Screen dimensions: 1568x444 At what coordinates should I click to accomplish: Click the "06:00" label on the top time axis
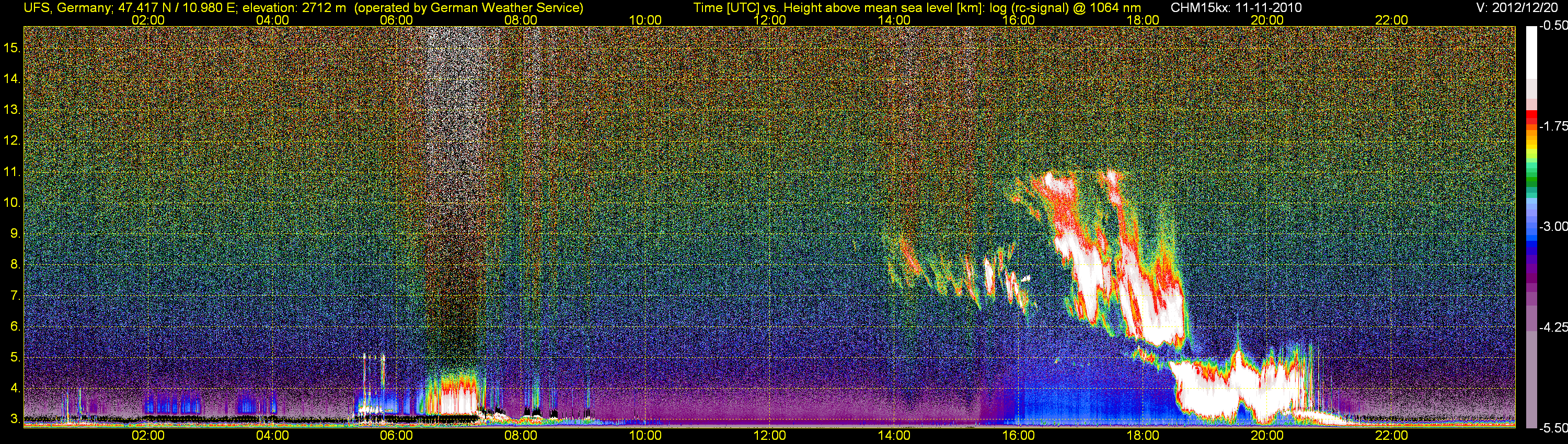click(396, 20)
